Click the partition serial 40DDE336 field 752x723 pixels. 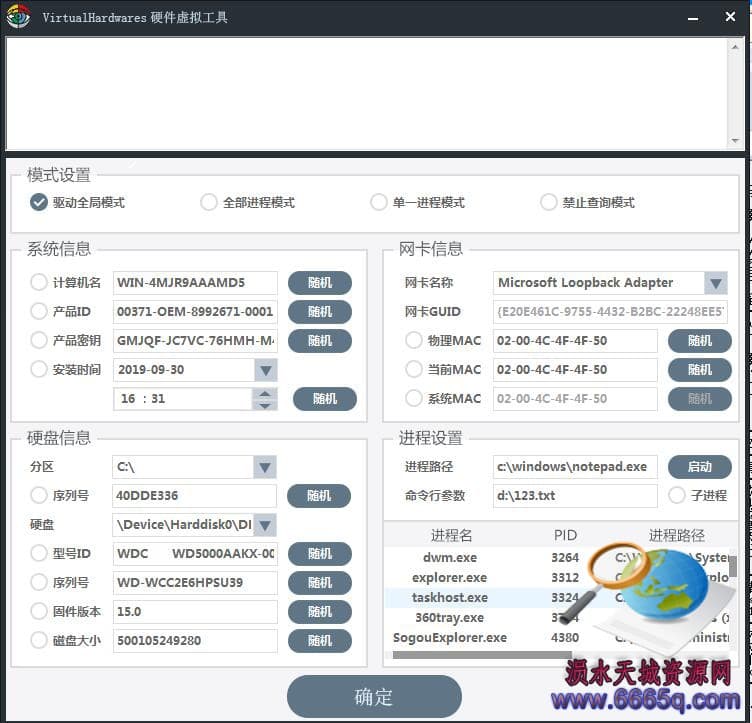click(194, 496)
